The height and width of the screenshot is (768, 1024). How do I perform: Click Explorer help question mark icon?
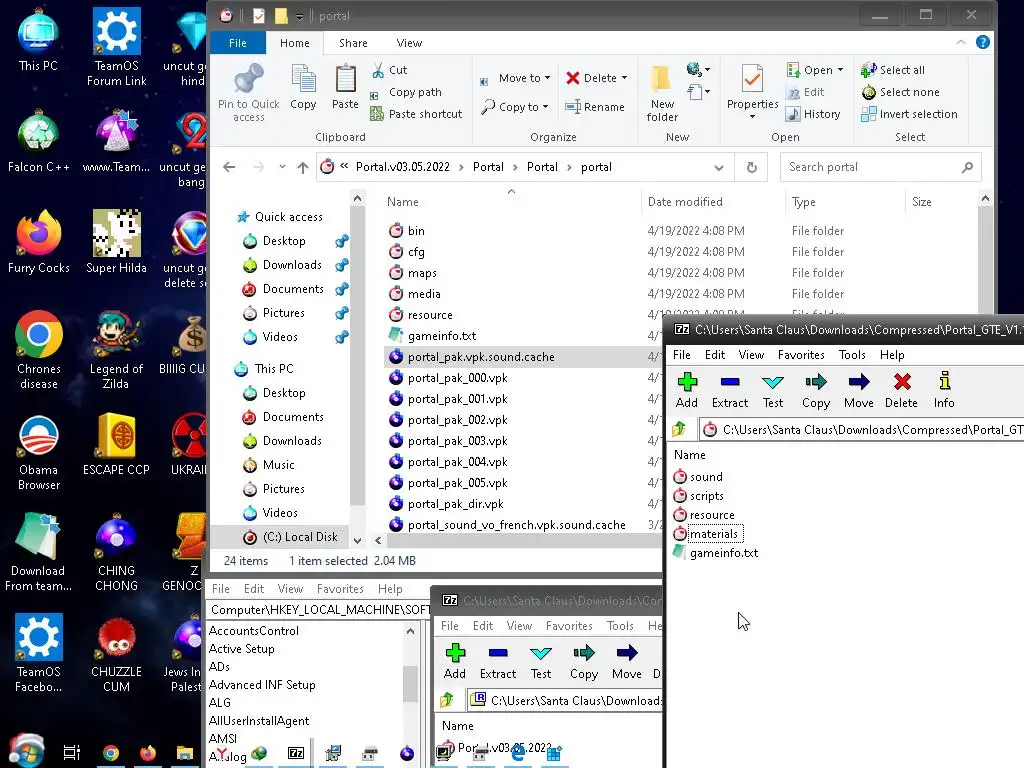point(982,42)
